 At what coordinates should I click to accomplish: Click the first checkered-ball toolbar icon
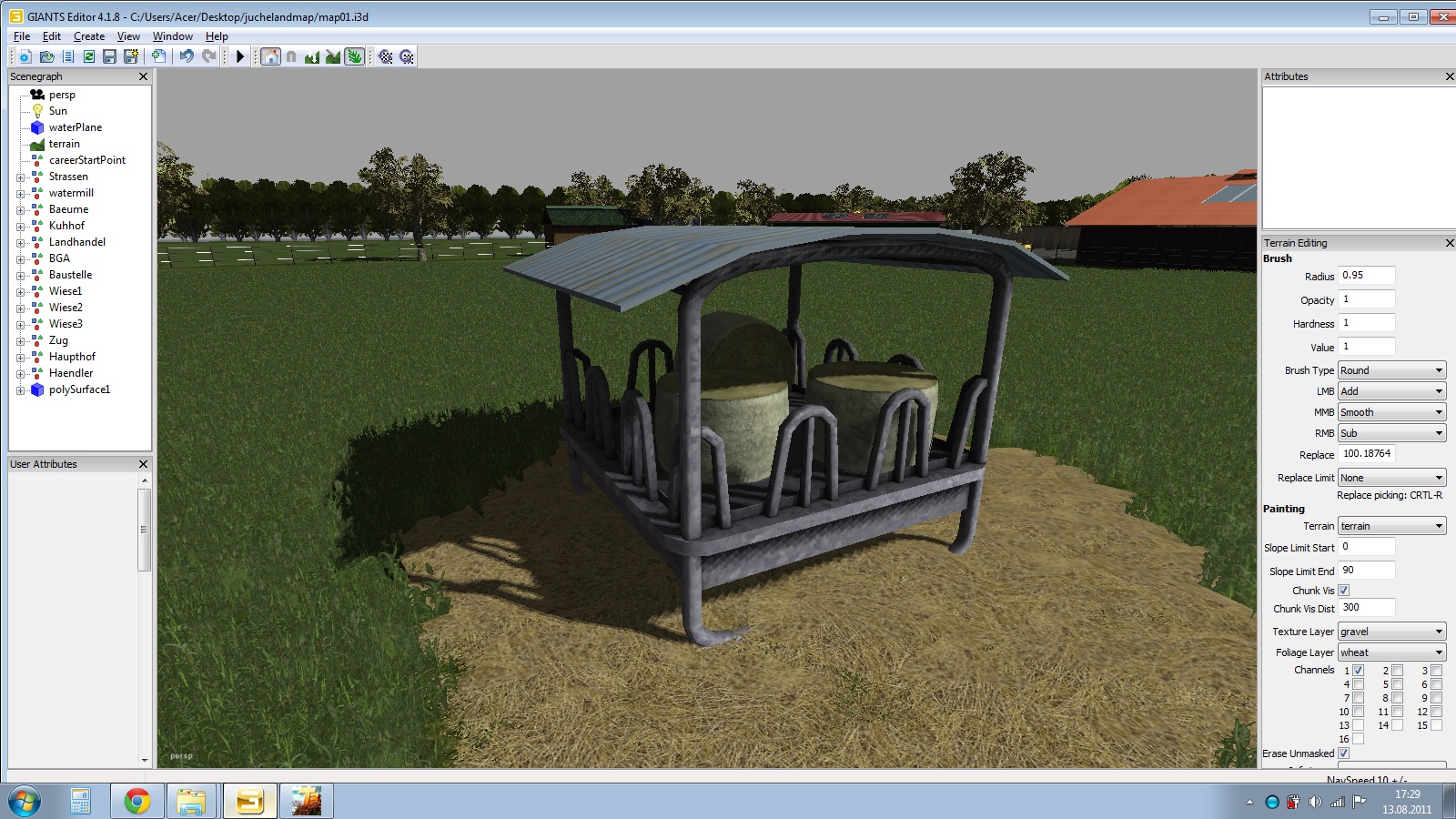386,56
